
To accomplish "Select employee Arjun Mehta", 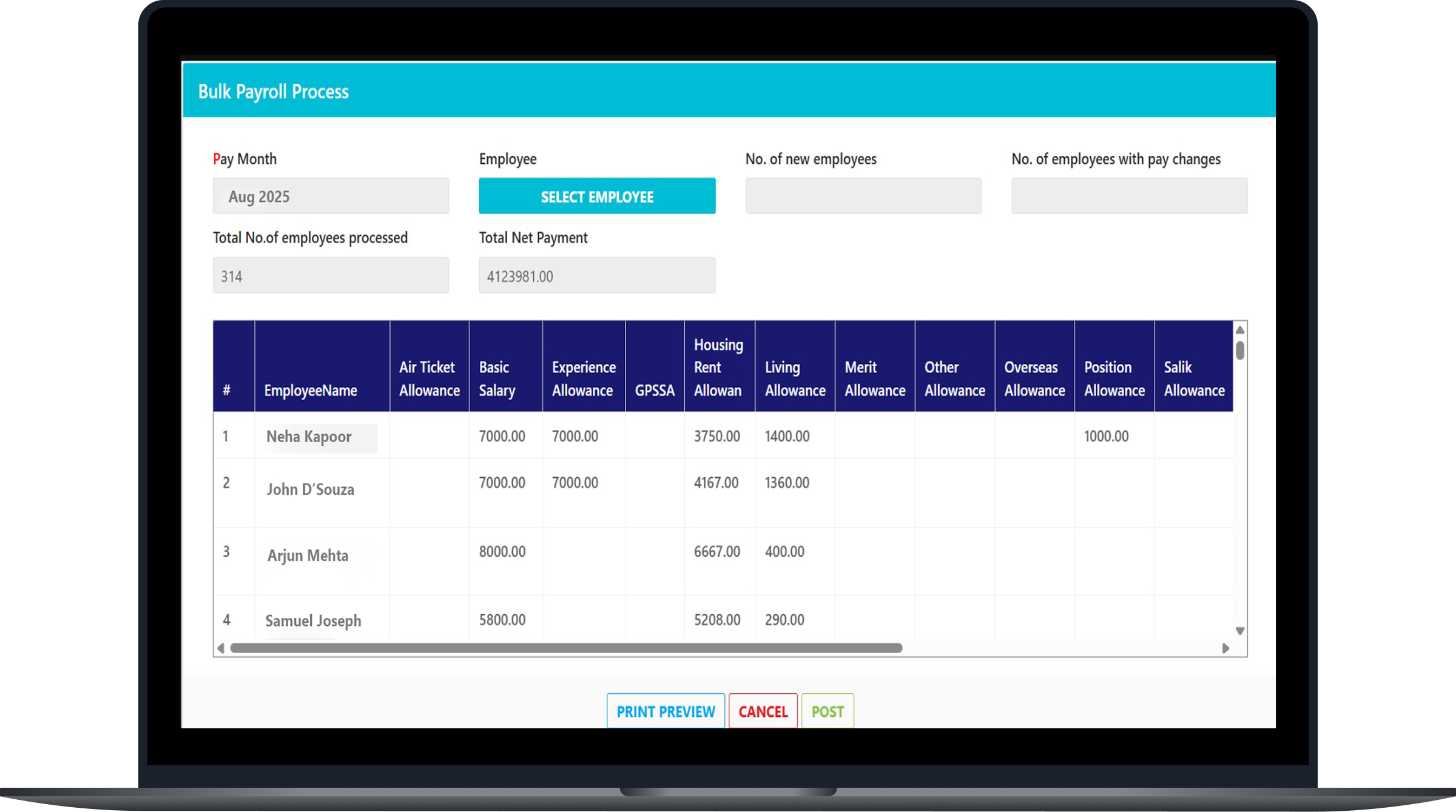I will coord(308,555).
